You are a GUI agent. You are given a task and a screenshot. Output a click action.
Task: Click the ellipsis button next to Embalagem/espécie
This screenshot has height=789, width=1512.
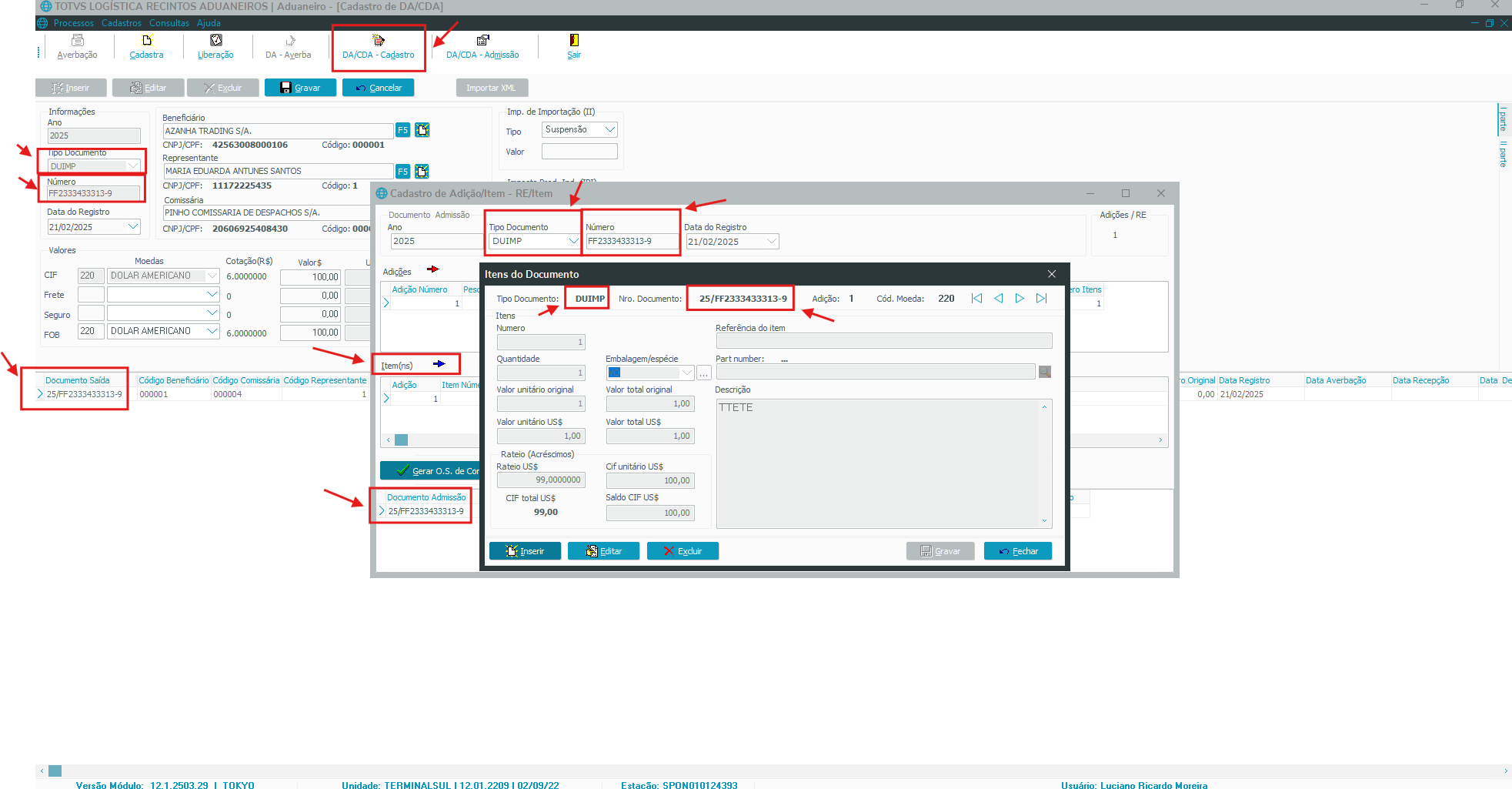click(x=703, y=373)
